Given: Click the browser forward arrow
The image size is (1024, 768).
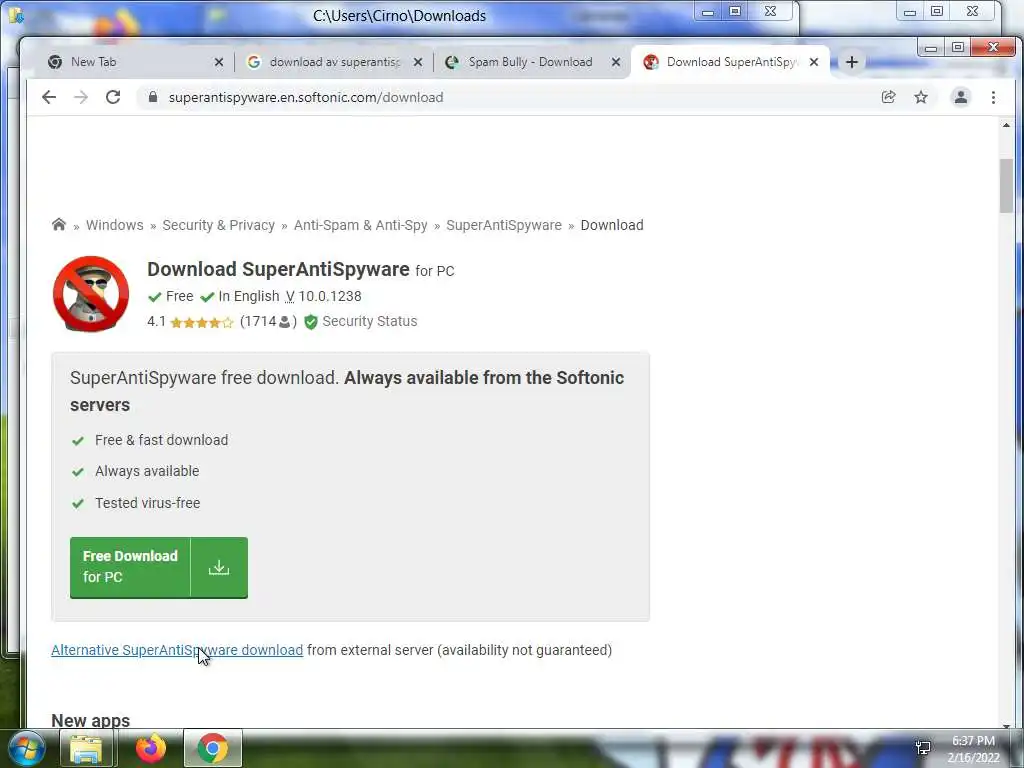Looking at the screenshot, I should 81,97.
